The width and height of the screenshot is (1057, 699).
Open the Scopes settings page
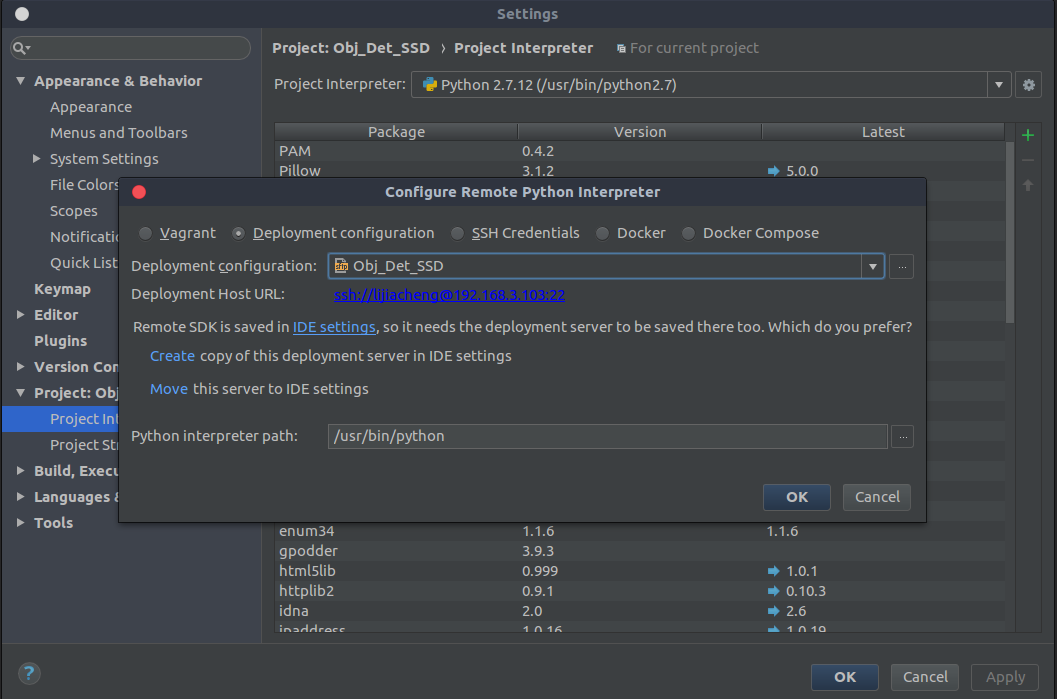[73, 211]
